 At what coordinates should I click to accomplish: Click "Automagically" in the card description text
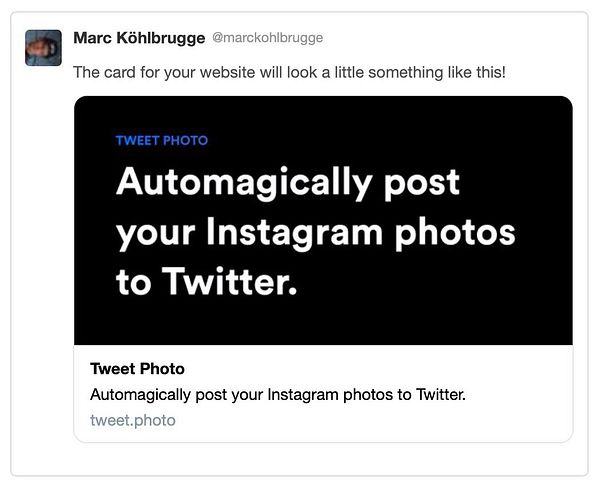135,395
